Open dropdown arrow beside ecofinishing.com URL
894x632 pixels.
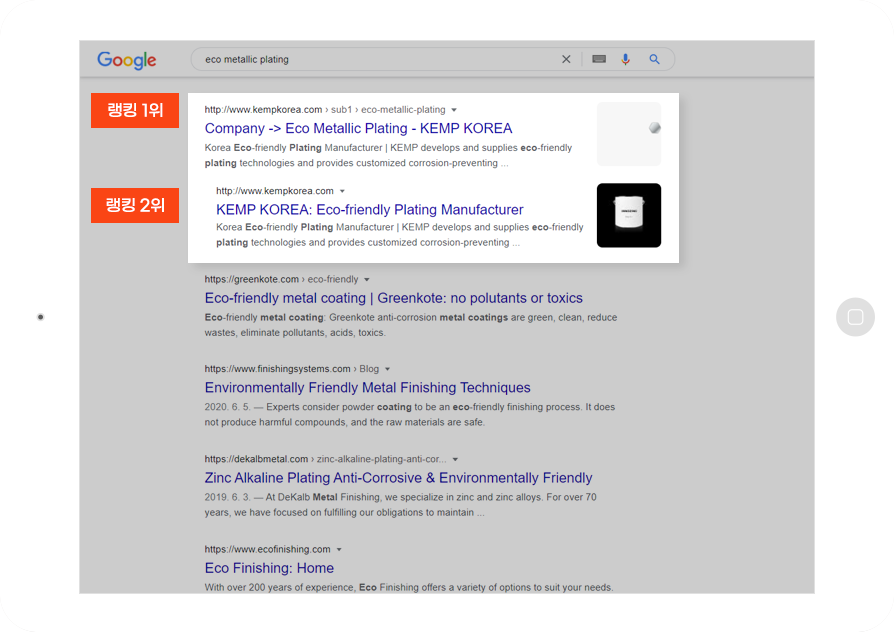339,549
